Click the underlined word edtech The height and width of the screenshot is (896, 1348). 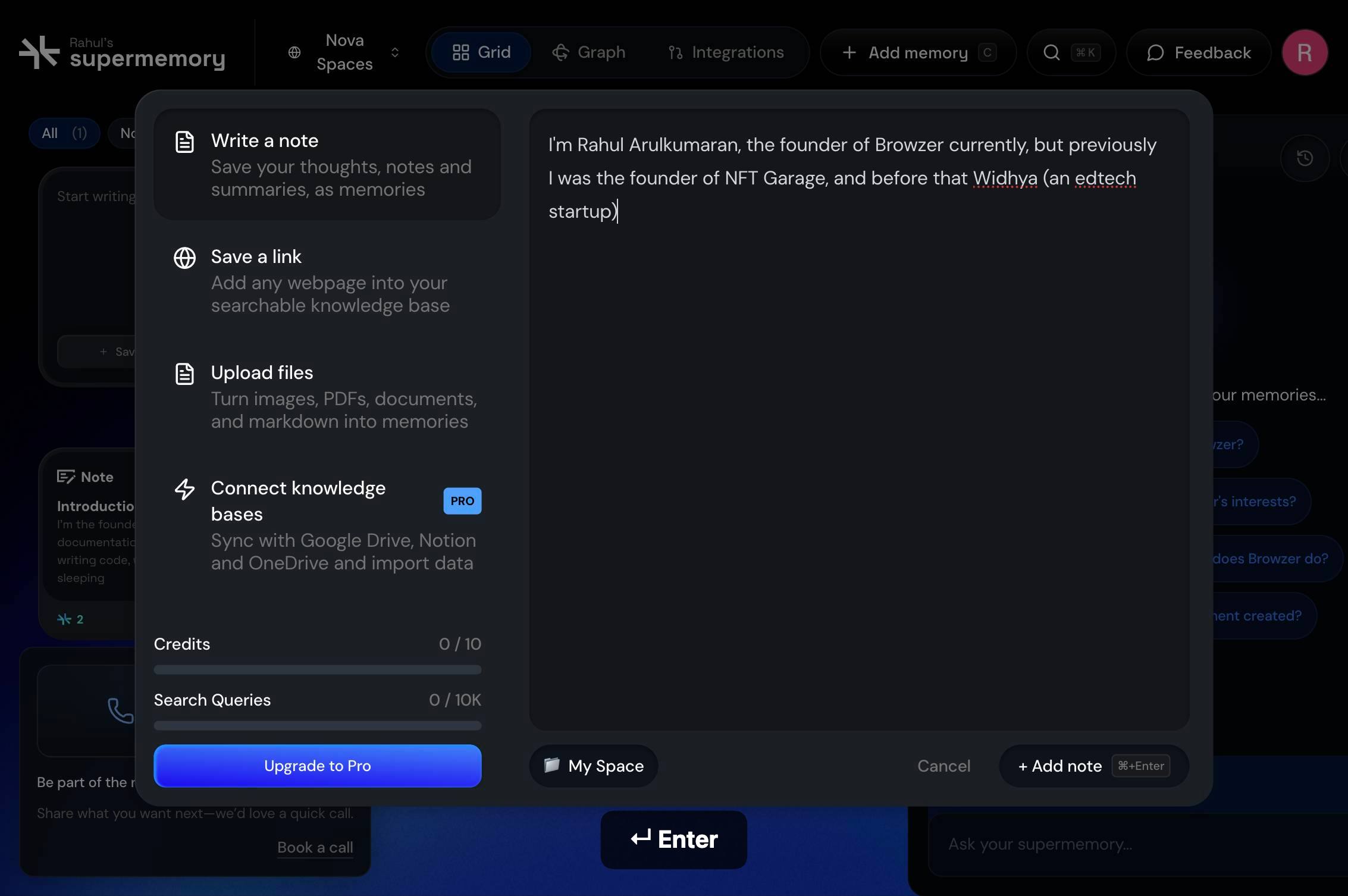click(x=1105, y=178)
